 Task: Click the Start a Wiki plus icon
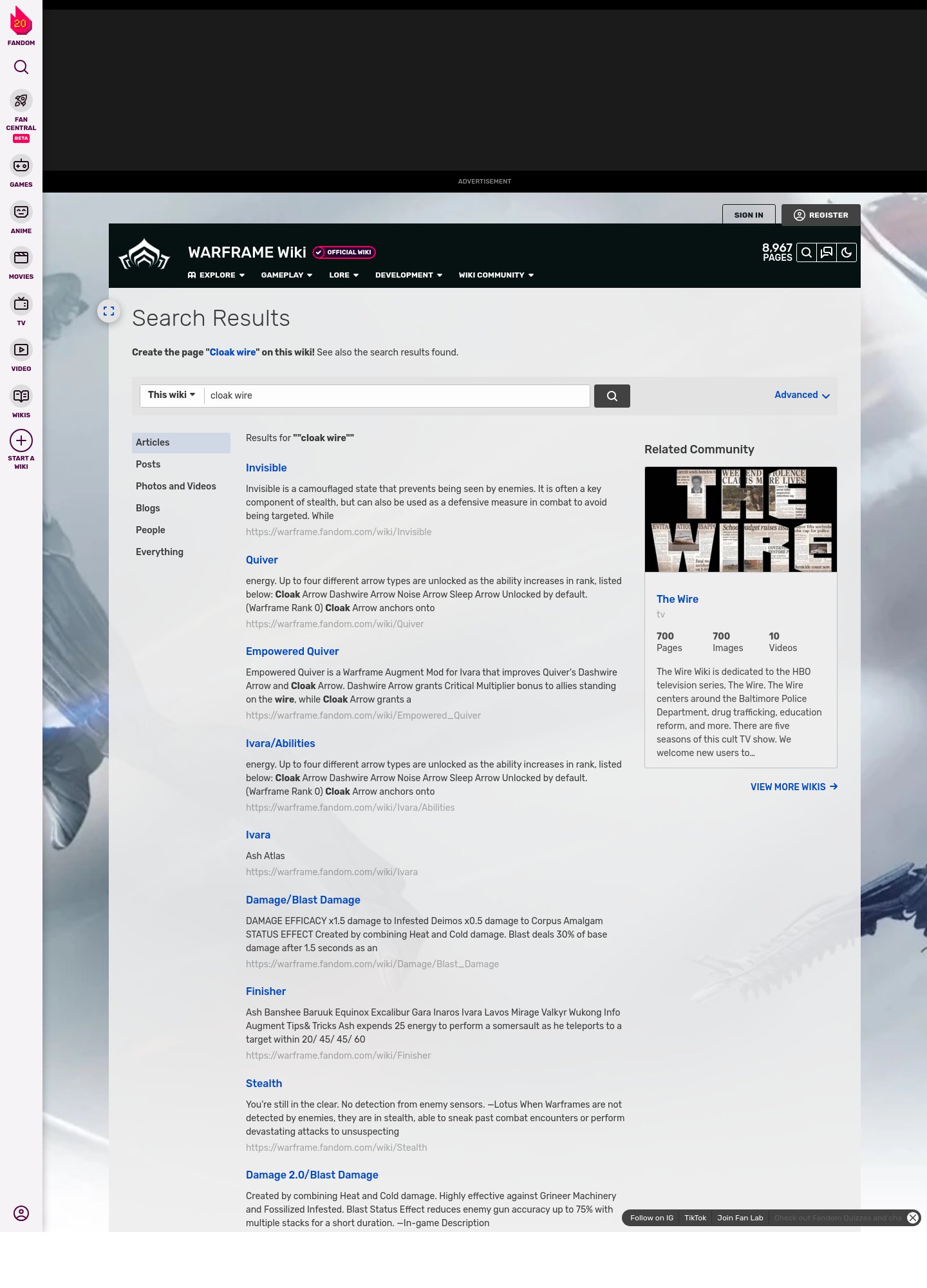(21, 440)
